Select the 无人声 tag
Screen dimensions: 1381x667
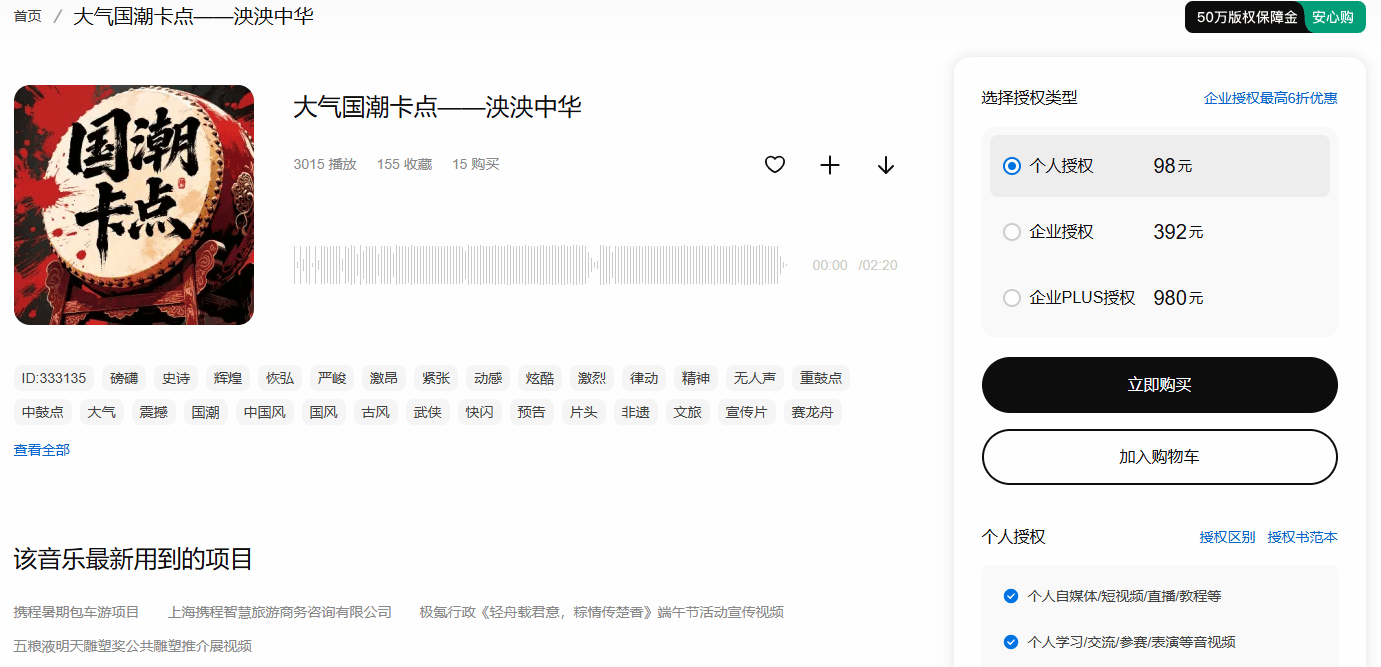point(755,378)
